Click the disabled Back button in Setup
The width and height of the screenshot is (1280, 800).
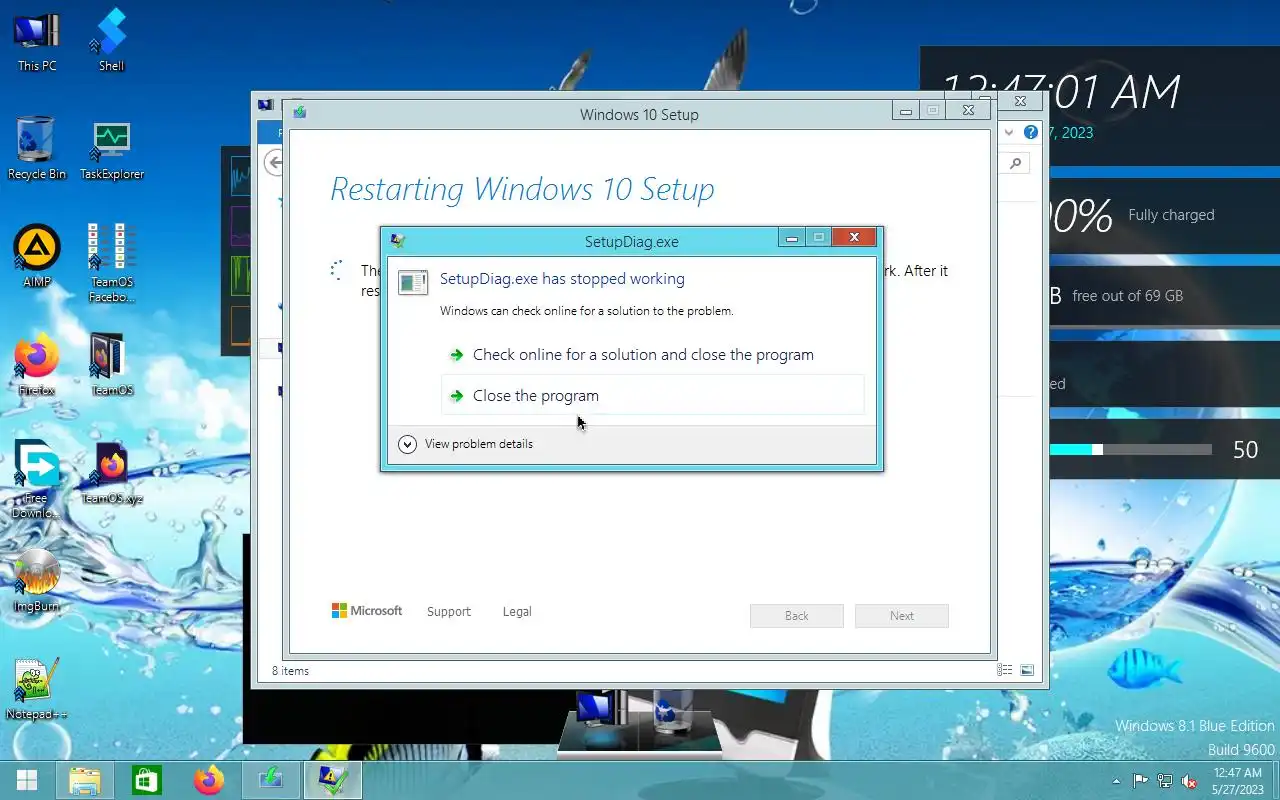(x=797, y=616)
